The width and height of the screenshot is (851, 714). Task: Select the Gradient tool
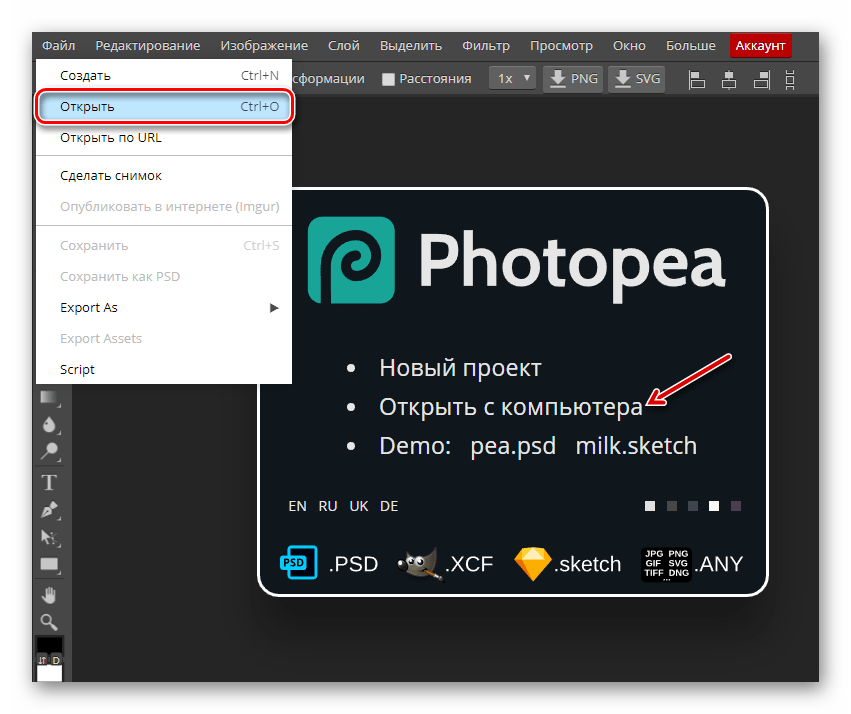click(49, 397)
